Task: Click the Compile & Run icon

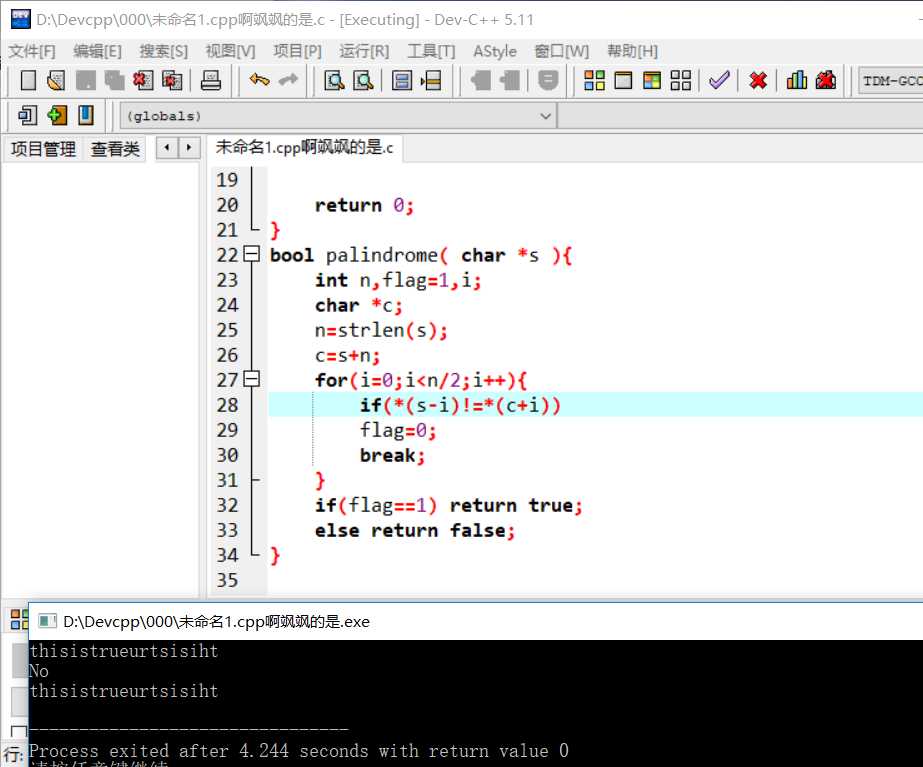Action: (652, 80)
